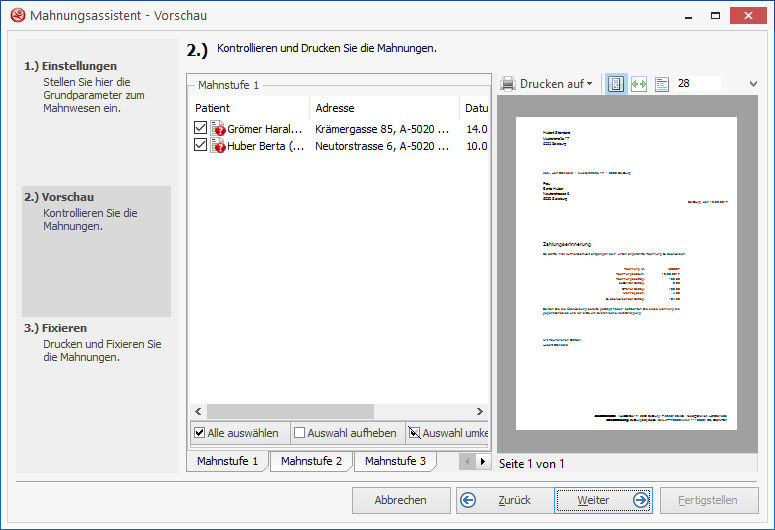Switch to fit page width icon
Image resolution: width=775 pixels, height=530 pixels.
click(x=639, y=84)
